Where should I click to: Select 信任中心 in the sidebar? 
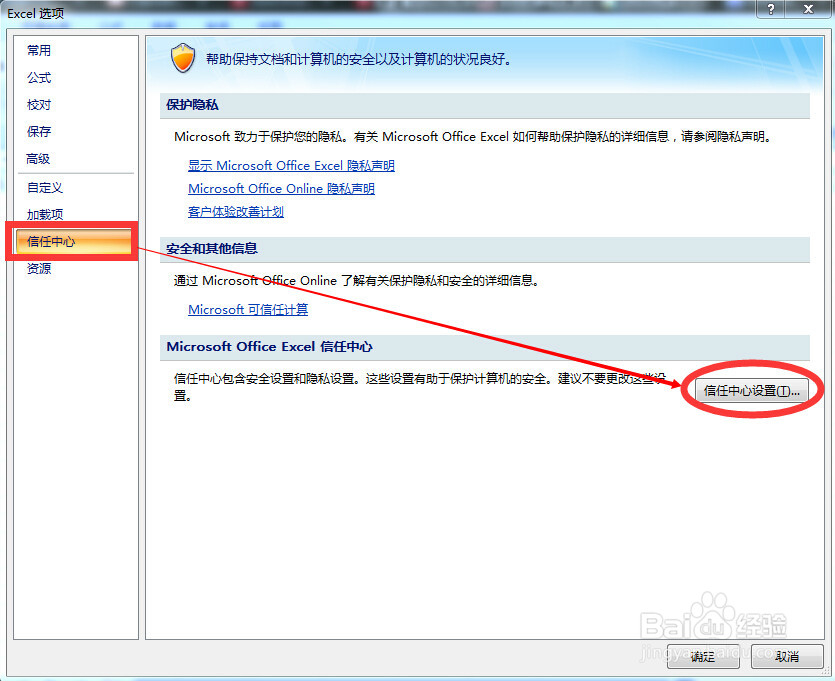(73, 242)
